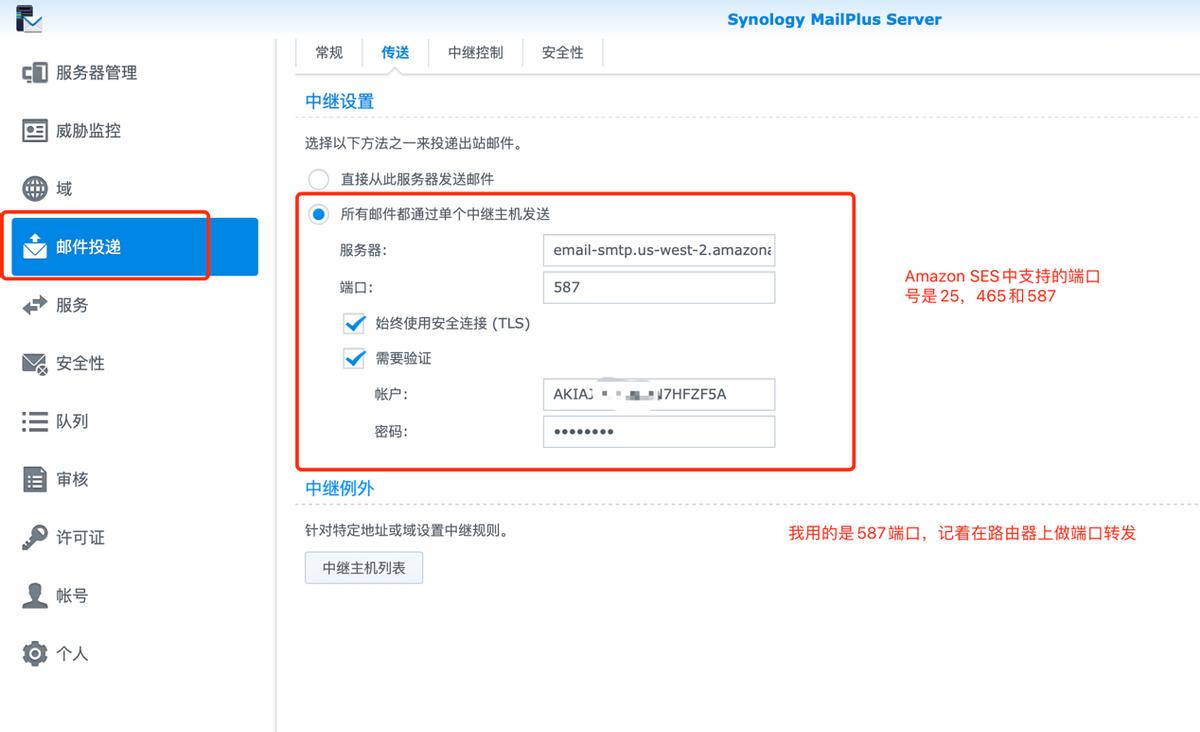Click the 服务器 input field
This screenshot has height=732, width=1200.
click(x=658, y=250)
